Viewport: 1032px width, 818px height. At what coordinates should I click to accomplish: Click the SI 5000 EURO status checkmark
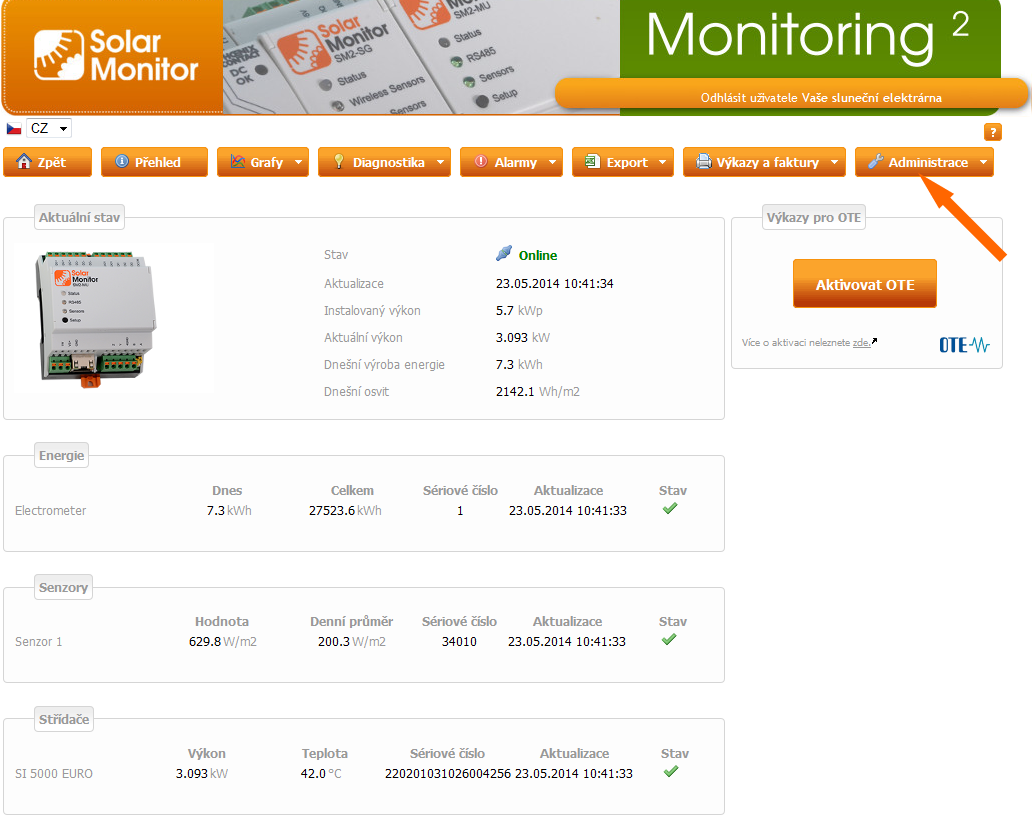[x=671, y=772]
